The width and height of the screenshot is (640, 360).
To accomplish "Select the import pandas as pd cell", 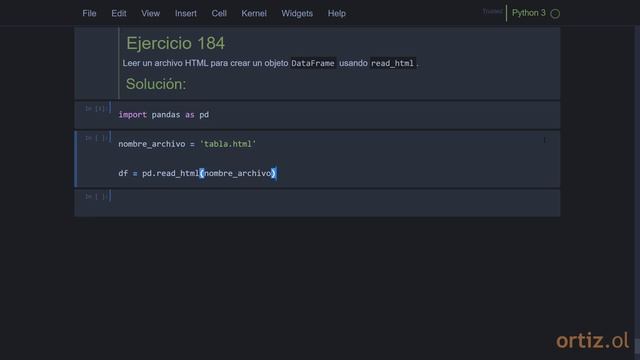I will pyautogui.click(x=317, y=115).
